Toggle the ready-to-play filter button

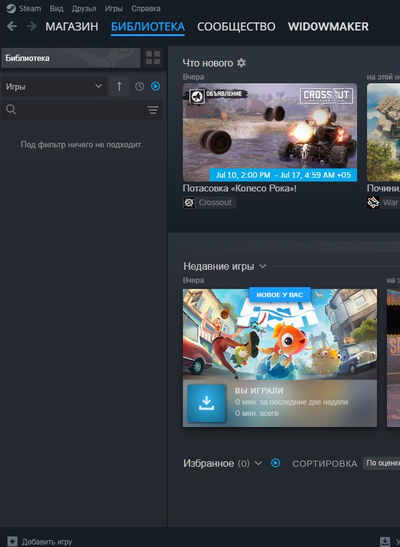pos(156,86)
